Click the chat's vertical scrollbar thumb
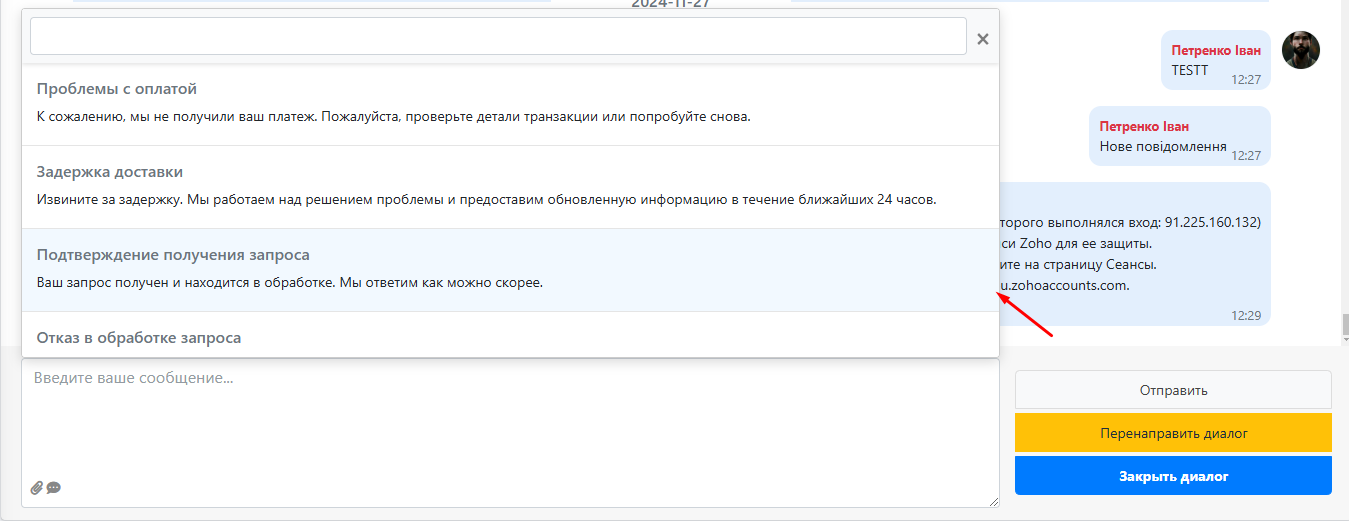The image size is (1349, 521). point(1344,325)
